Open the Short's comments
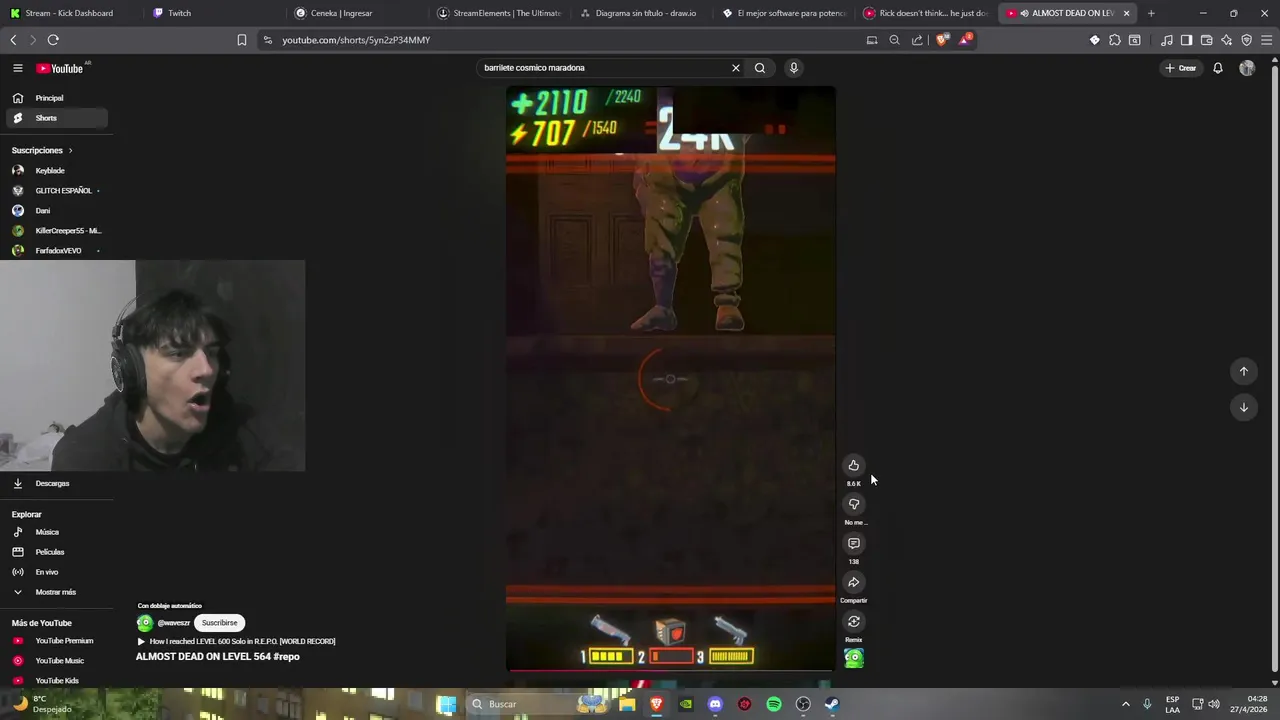This screenshot has width=1280, height=720. [x=854, y=543]
